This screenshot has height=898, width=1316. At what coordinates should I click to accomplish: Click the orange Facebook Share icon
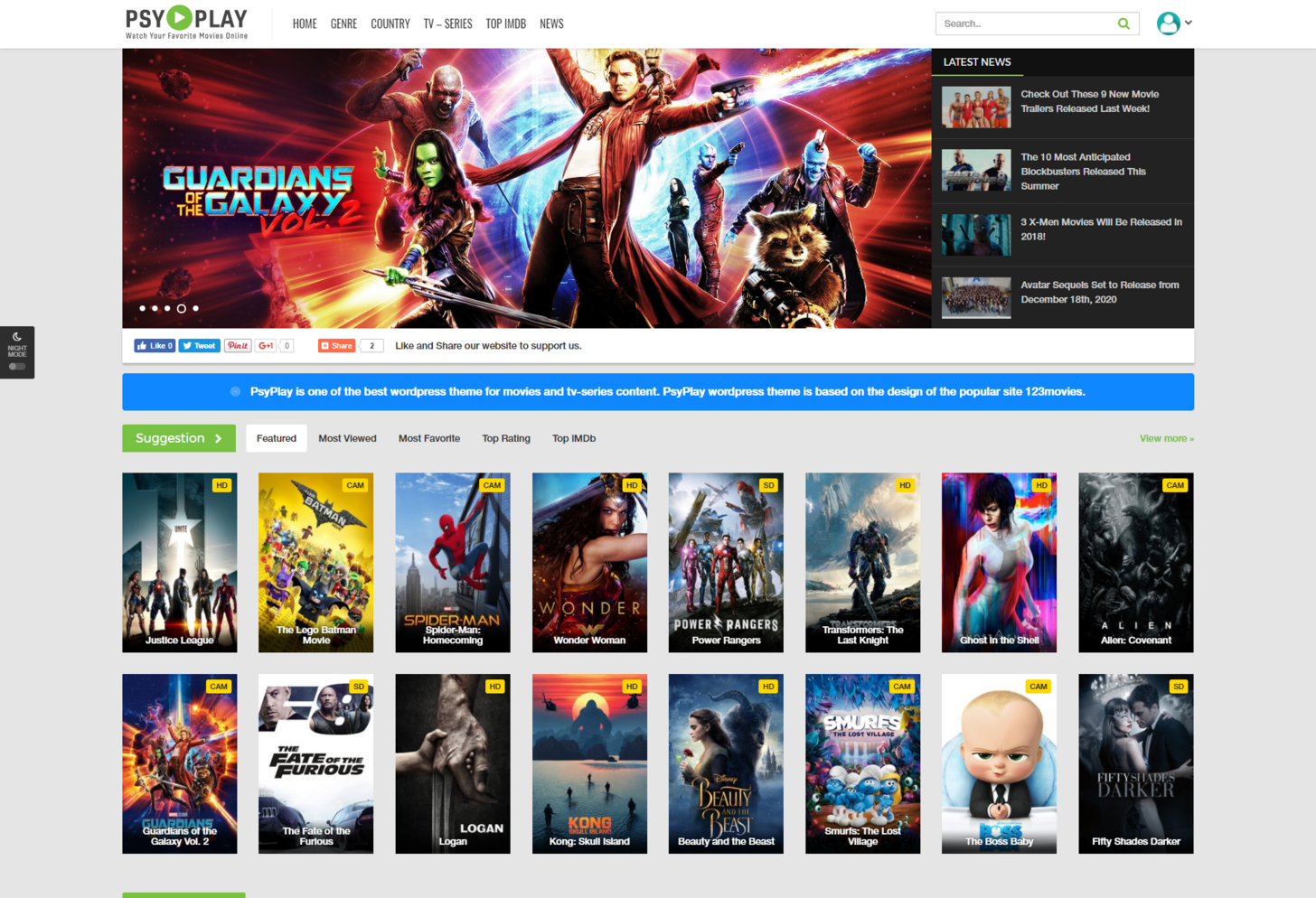coord(327,345)
